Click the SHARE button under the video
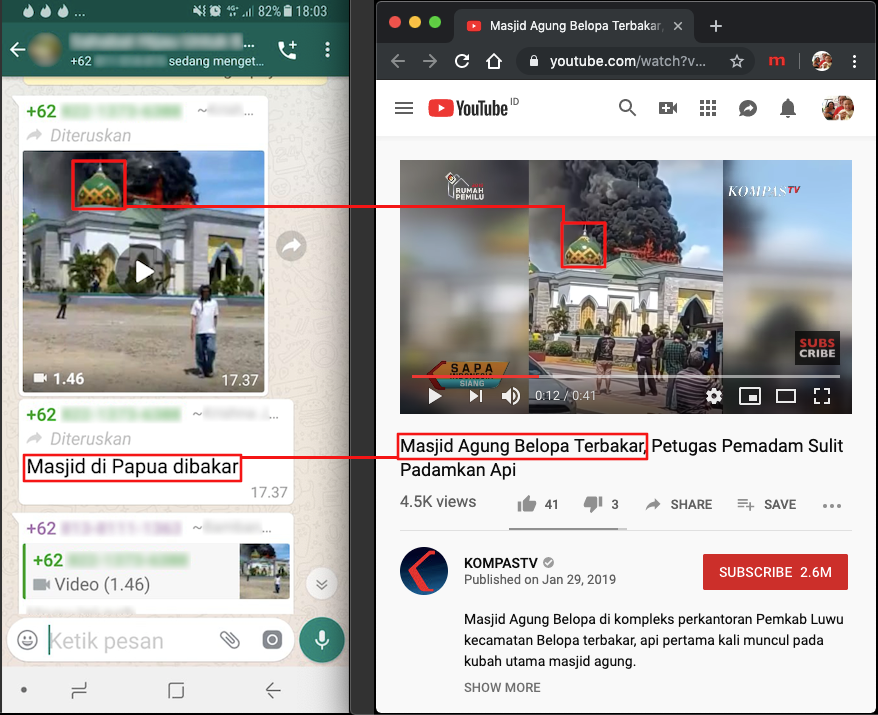 (679, 505)
